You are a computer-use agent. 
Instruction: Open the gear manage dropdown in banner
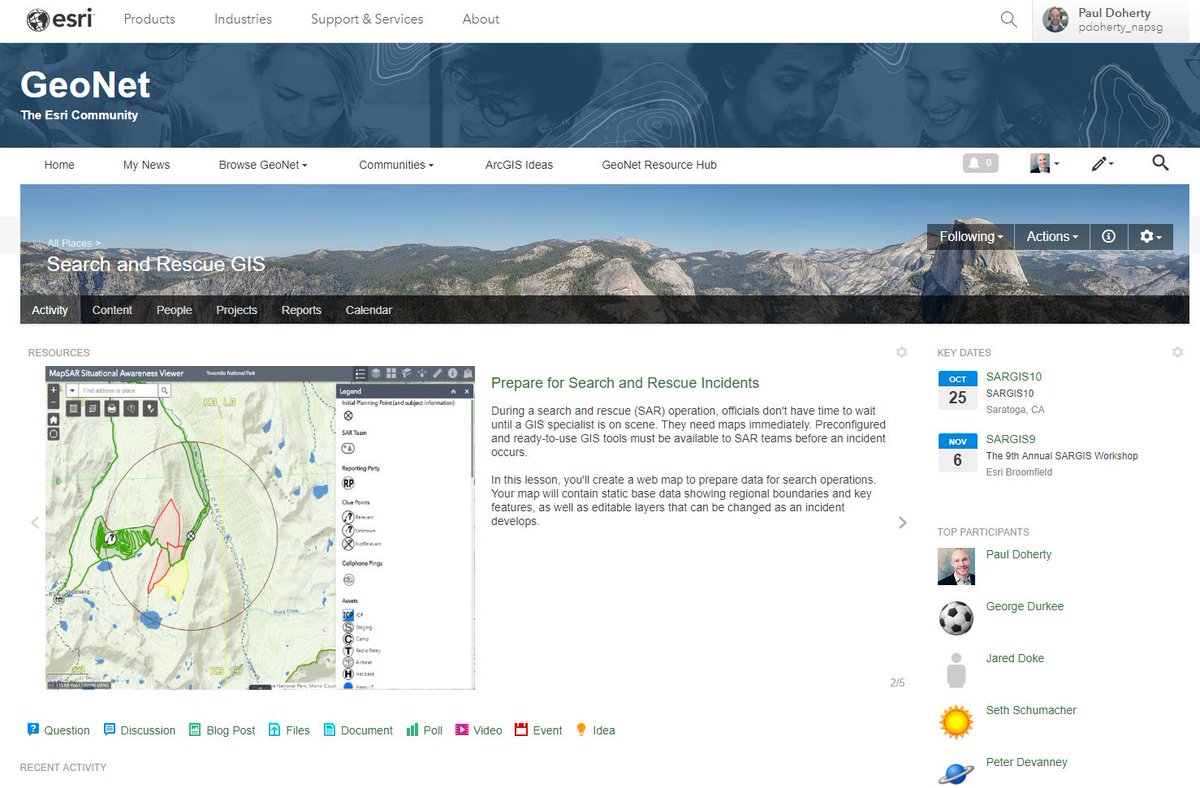click(x=1150, y=237)
